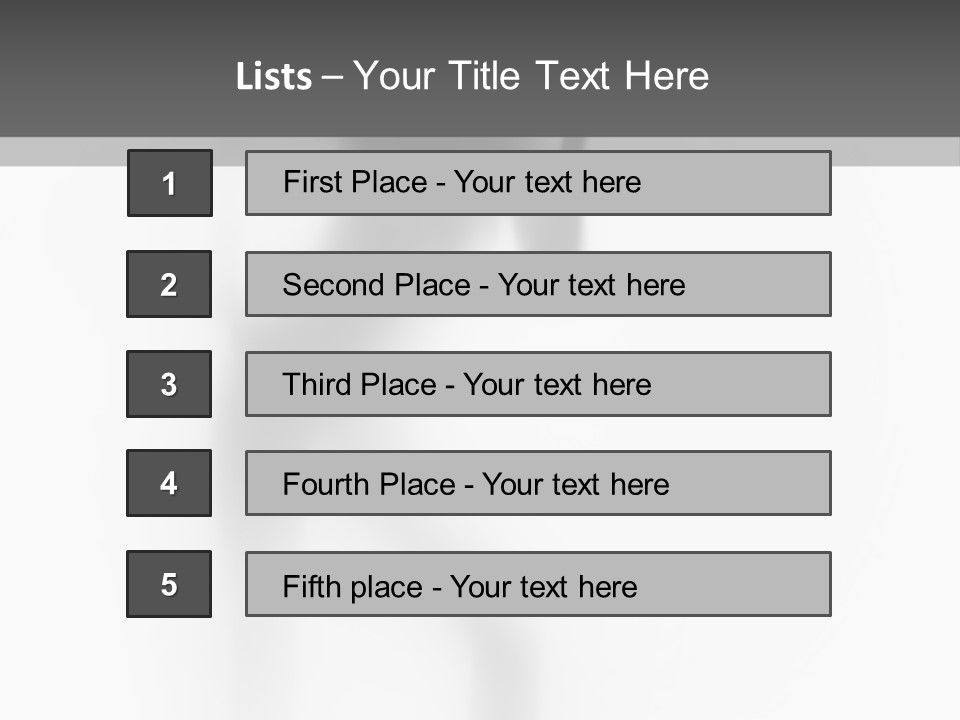Select 'Your Title Text Here' title text
The image size is (960, 720).
531,76
